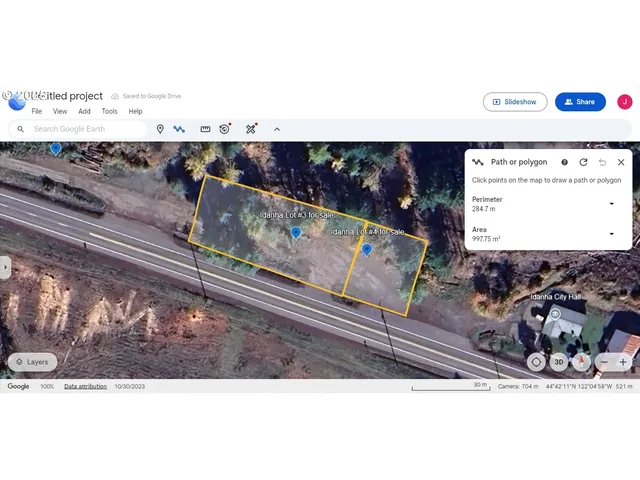
Task: Click the Share button
Action: click(580, 102)
